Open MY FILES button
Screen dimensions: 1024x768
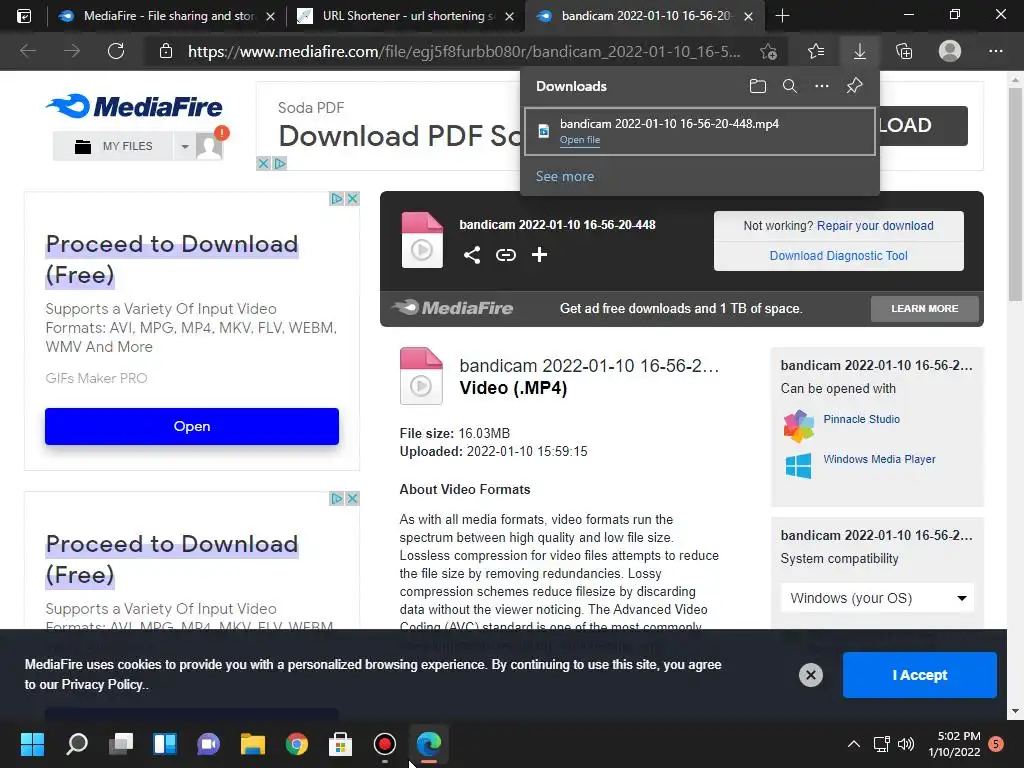click(114, 146)
